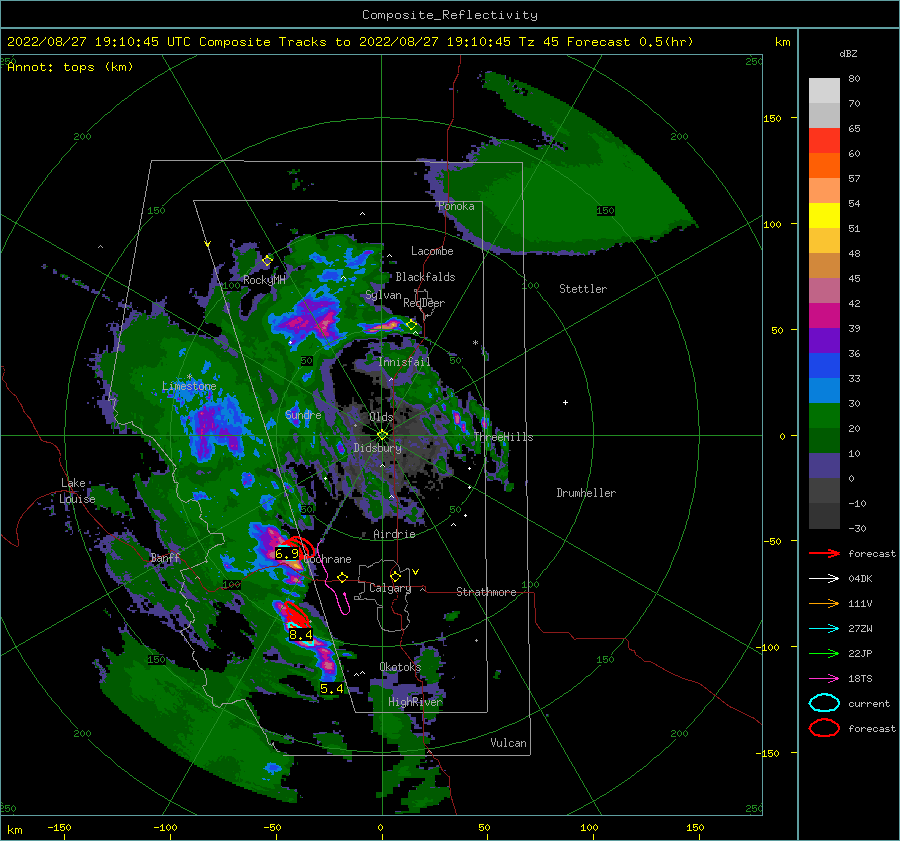Click the Sylvan town label

point(383,295)
